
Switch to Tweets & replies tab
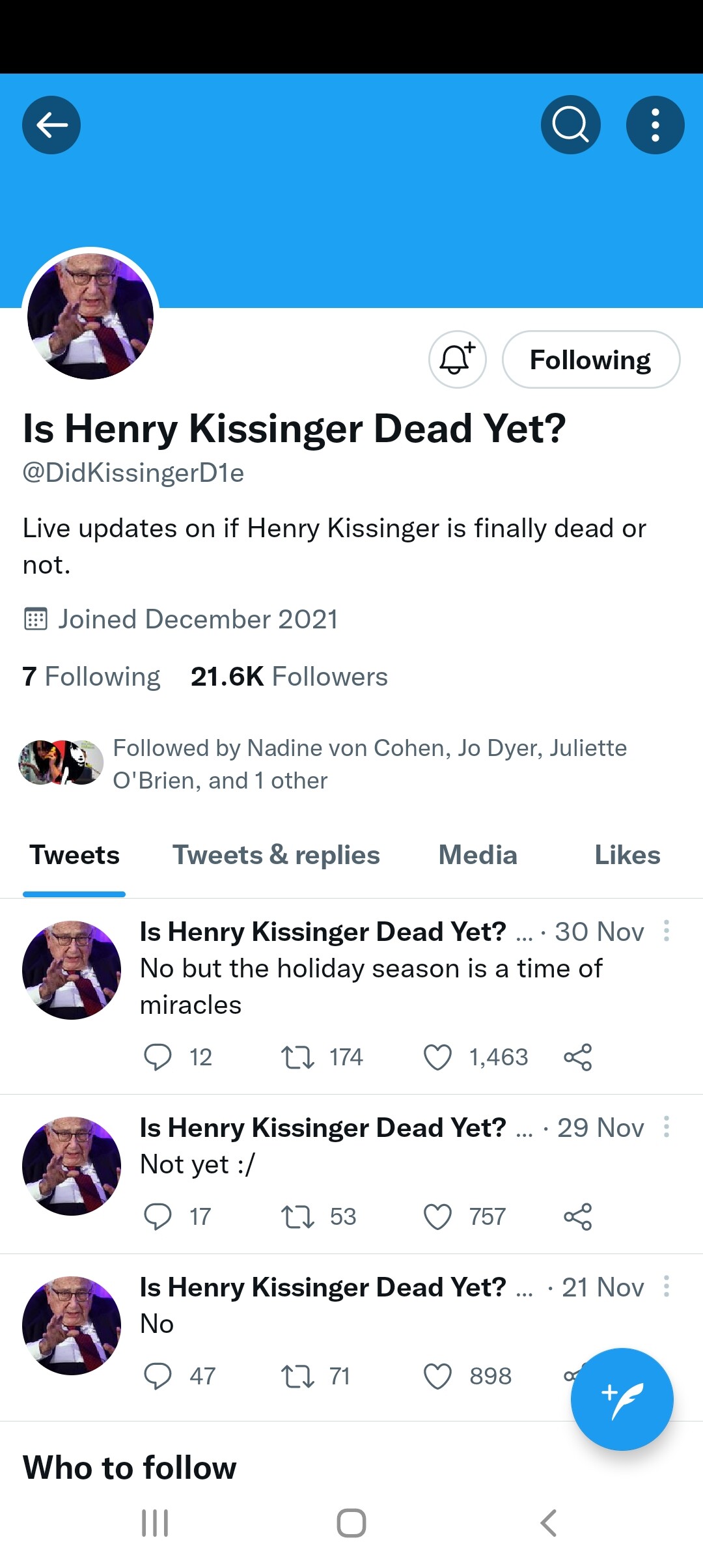276,855
